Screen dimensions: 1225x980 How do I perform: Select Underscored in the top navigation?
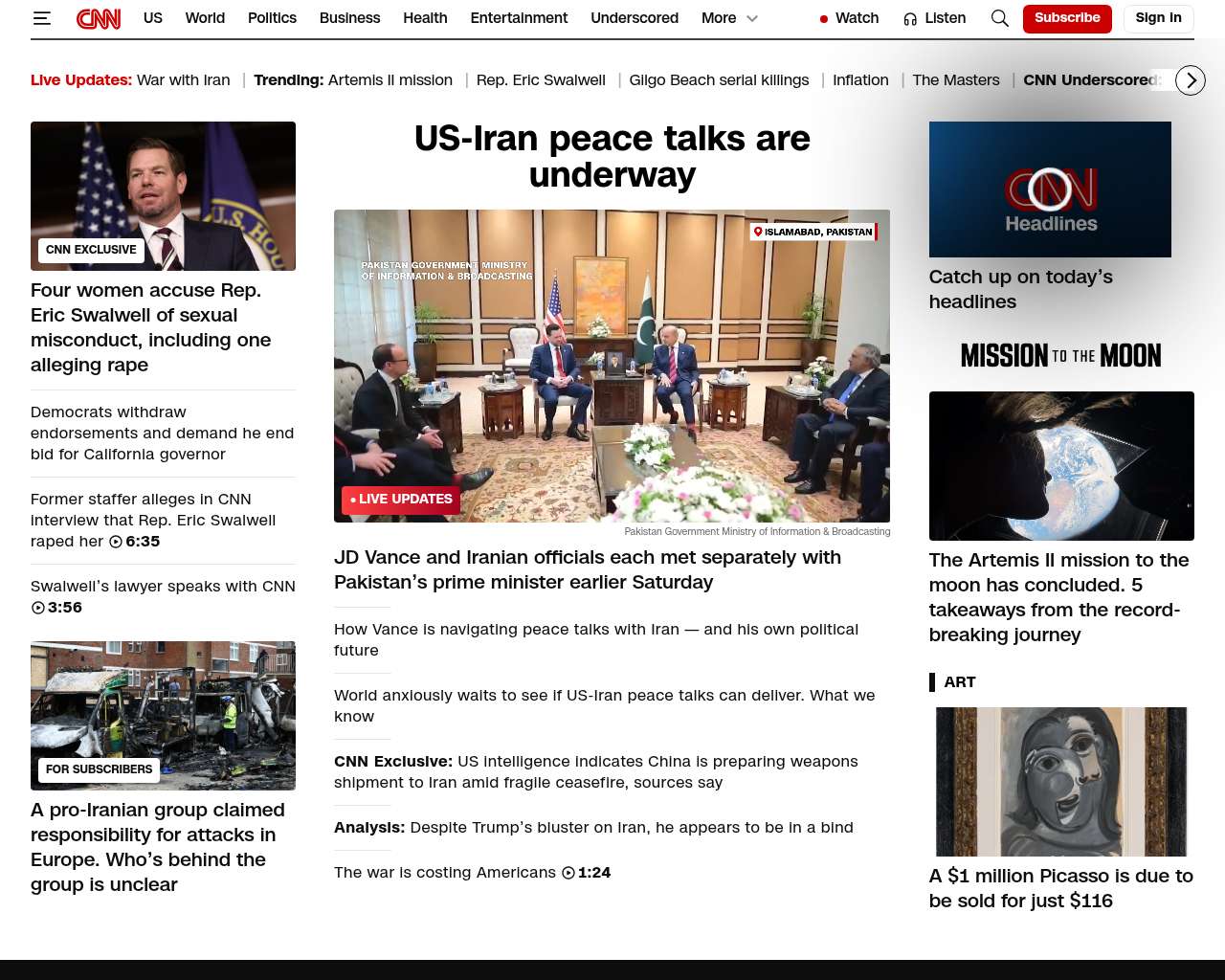(x=634, y=18)
